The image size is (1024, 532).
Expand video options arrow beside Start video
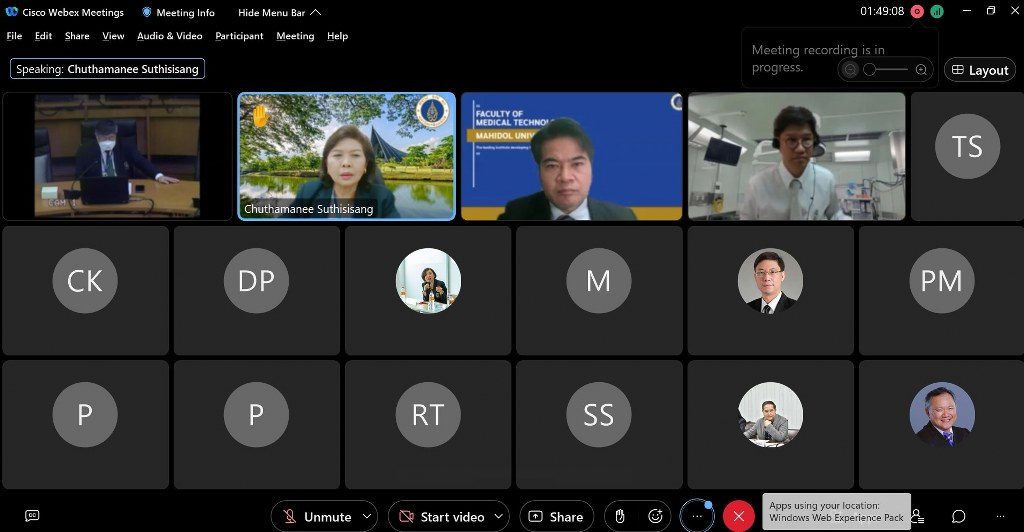[499, 516]
